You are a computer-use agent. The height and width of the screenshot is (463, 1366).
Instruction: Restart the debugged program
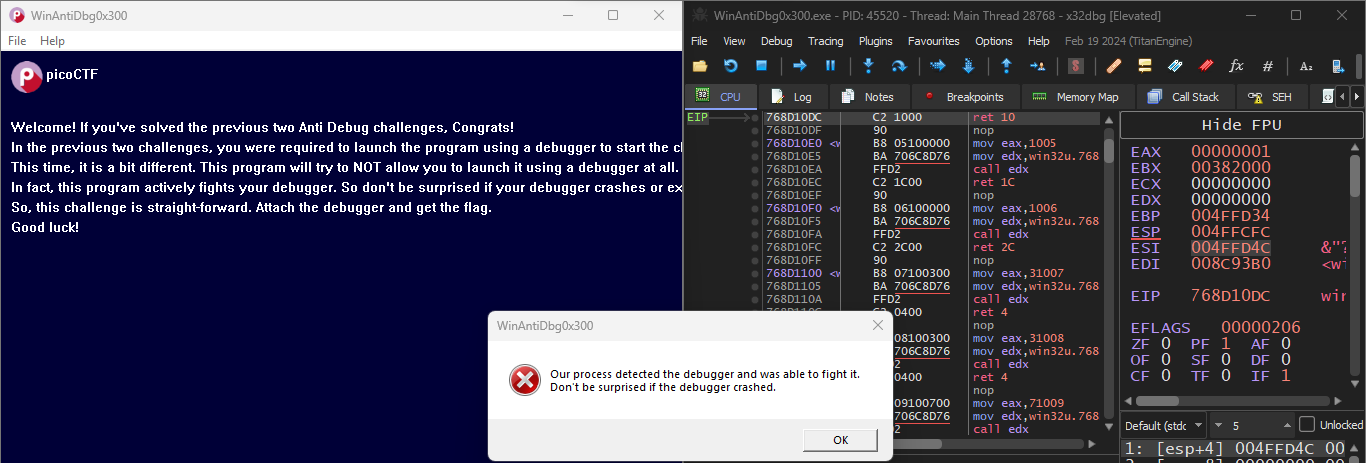(x=731, y=66)
